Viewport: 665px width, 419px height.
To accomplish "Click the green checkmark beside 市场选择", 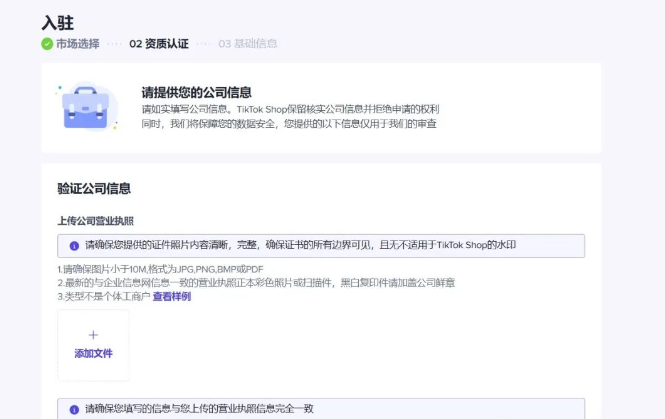I will [x=47, y=44].
